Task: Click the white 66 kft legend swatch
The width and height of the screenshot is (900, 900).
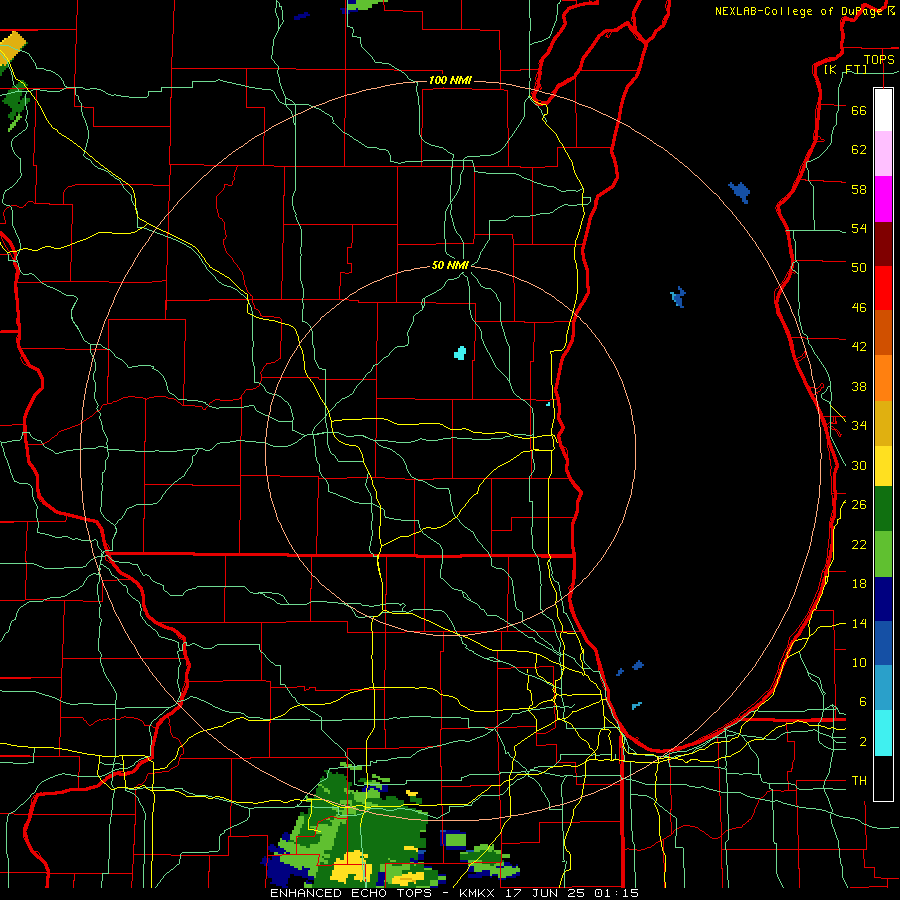Action: point(883,110)
